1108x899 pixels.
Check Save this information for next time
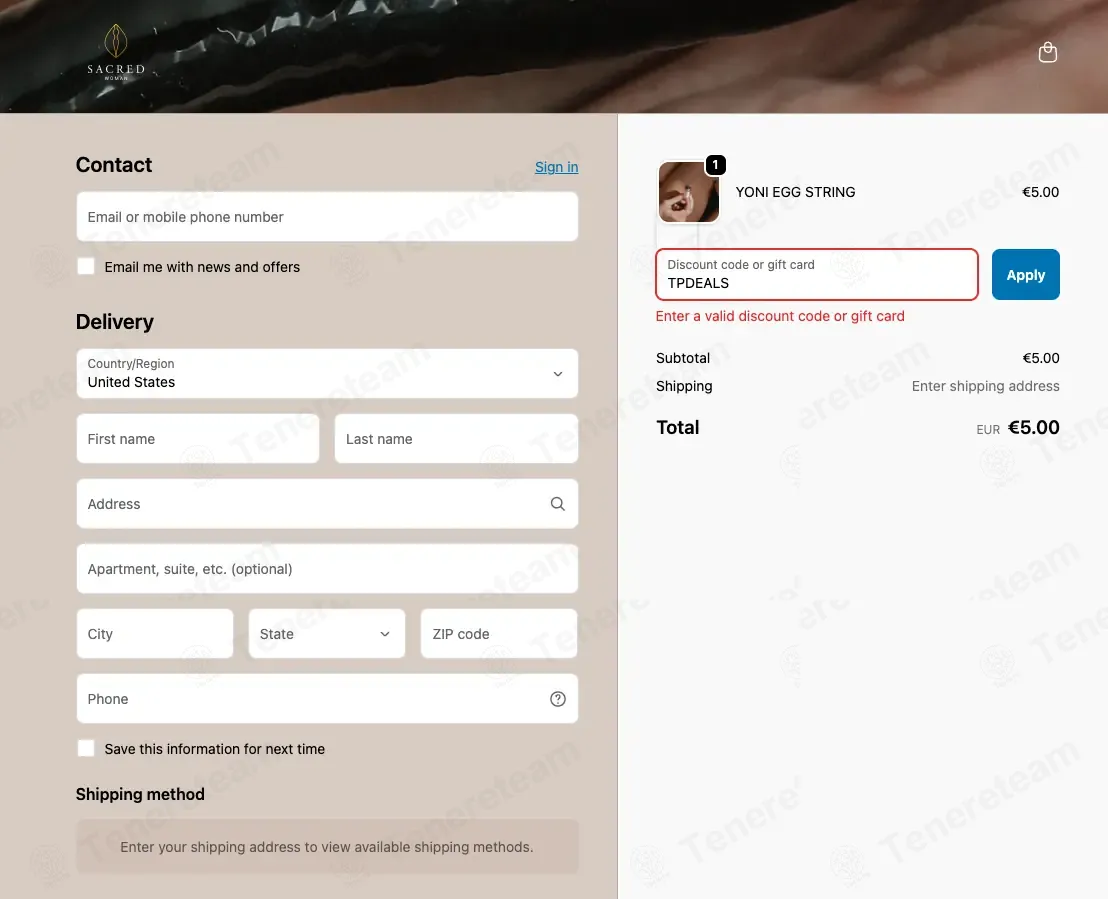[86, 748]
